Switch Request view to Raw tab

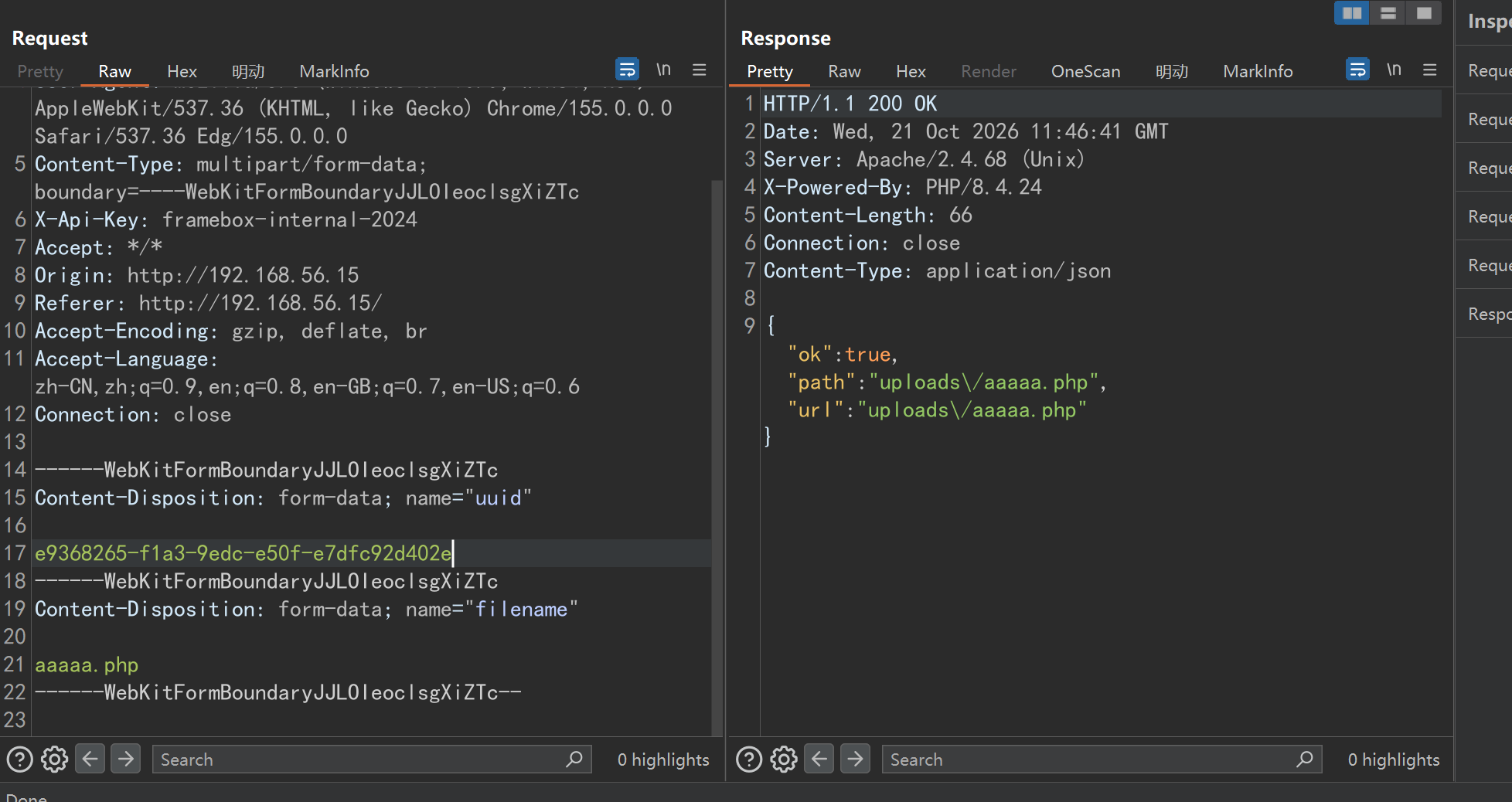114,71
